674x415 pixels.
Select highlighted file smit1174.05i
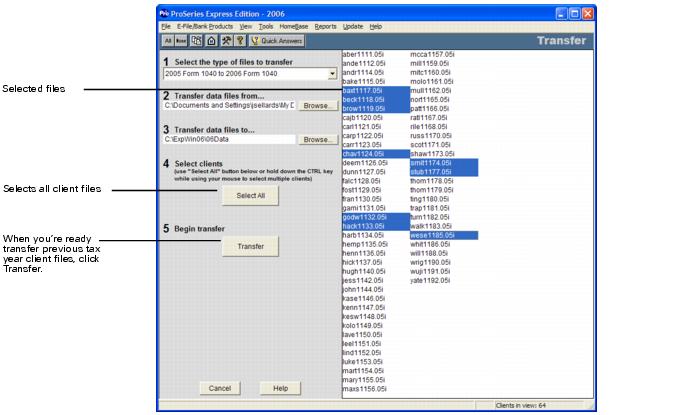coord(444,163)
